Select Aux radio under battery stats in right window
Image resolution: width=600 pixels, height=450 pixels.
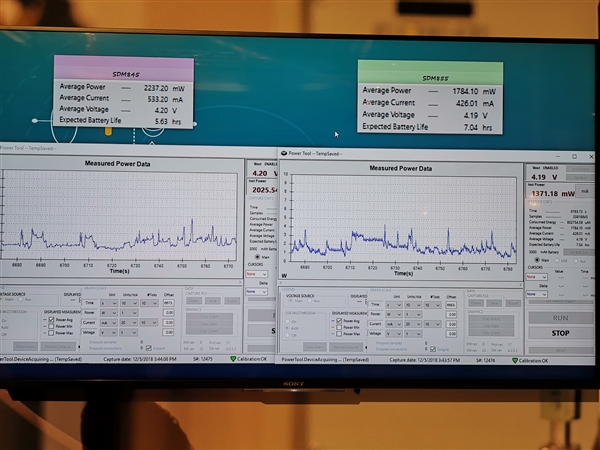pyautogui.click(x=576, y=261)
